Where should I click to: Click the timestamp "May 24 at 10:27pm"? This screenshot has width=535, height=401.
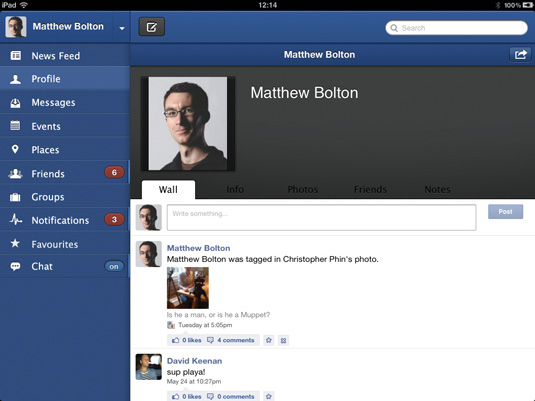pos(194,381)
